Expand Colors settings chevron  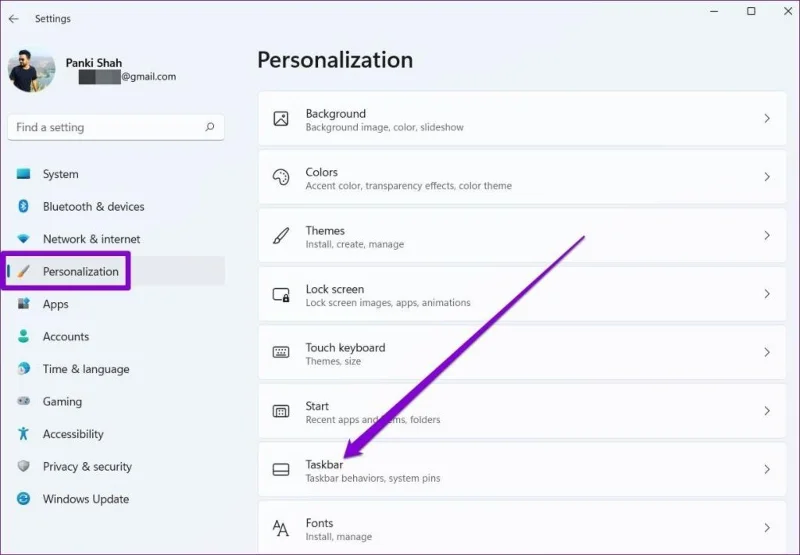(x=767, y=177)
